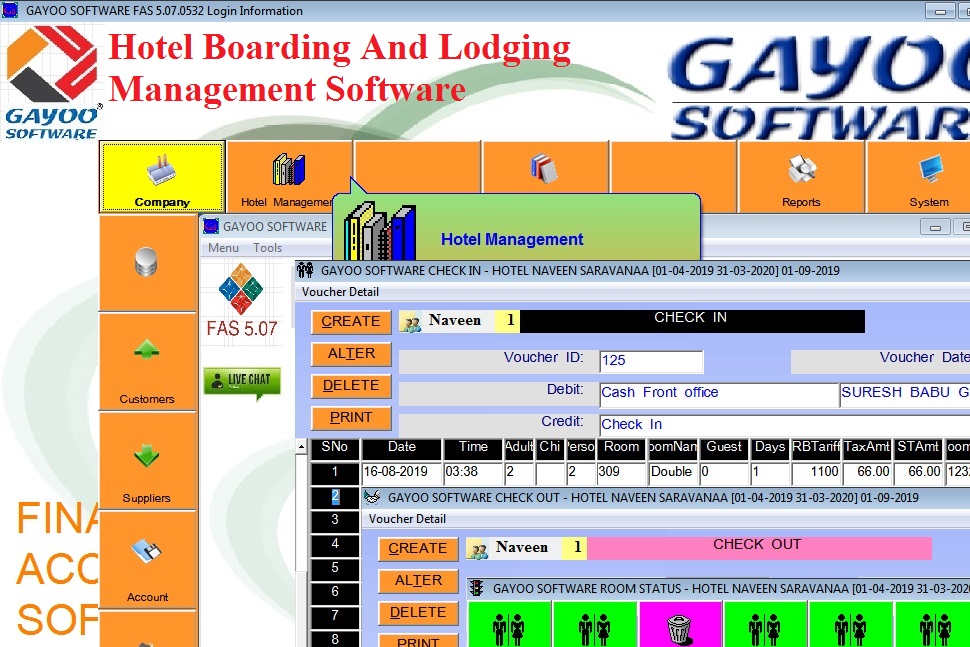Click the room name cell 'Double'
This screenshot has height=647, width=970.
click(672, 473)
